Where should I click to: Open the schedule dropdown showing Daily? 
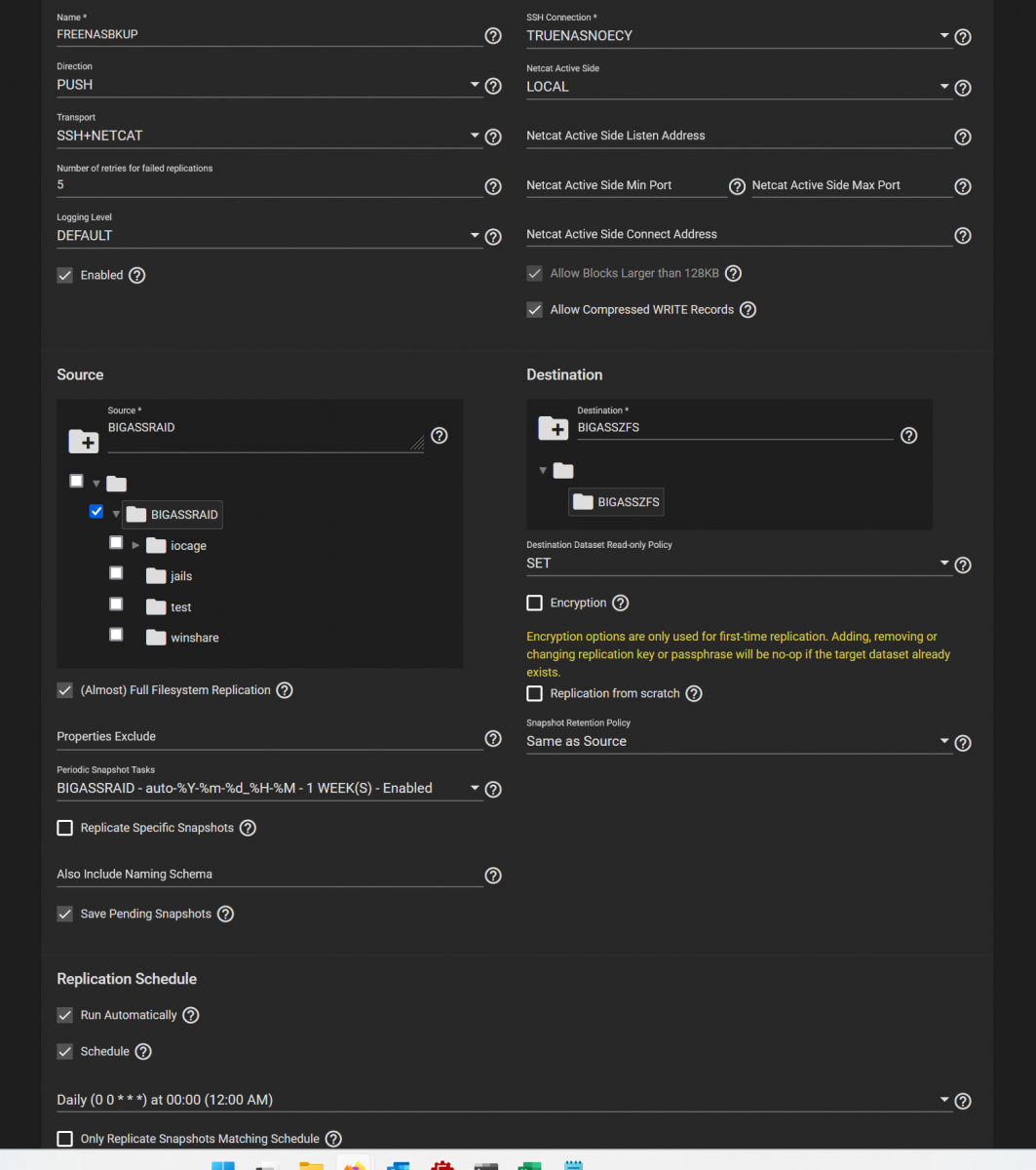(503, 1100)
